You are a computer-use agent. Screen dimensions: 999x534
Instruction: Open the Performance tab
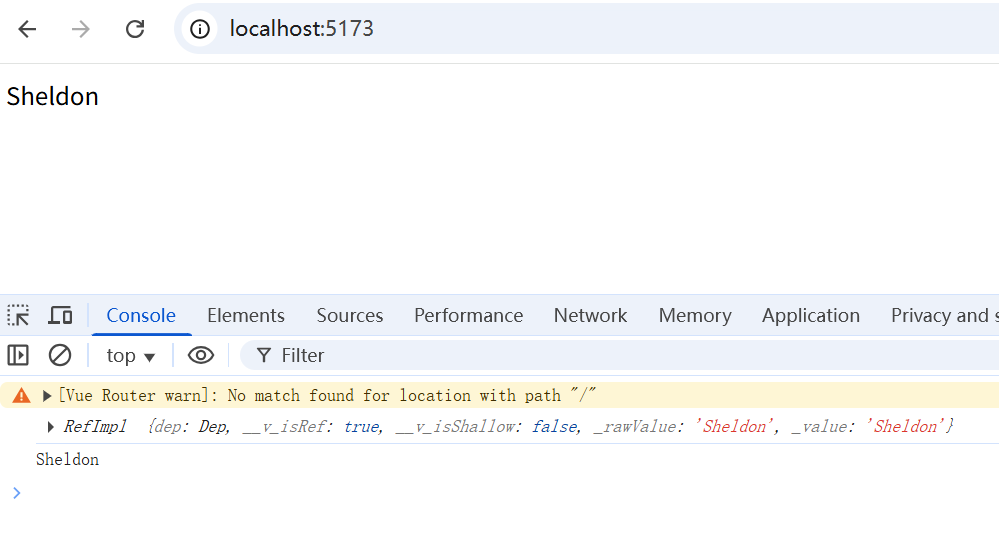(468, 315)
